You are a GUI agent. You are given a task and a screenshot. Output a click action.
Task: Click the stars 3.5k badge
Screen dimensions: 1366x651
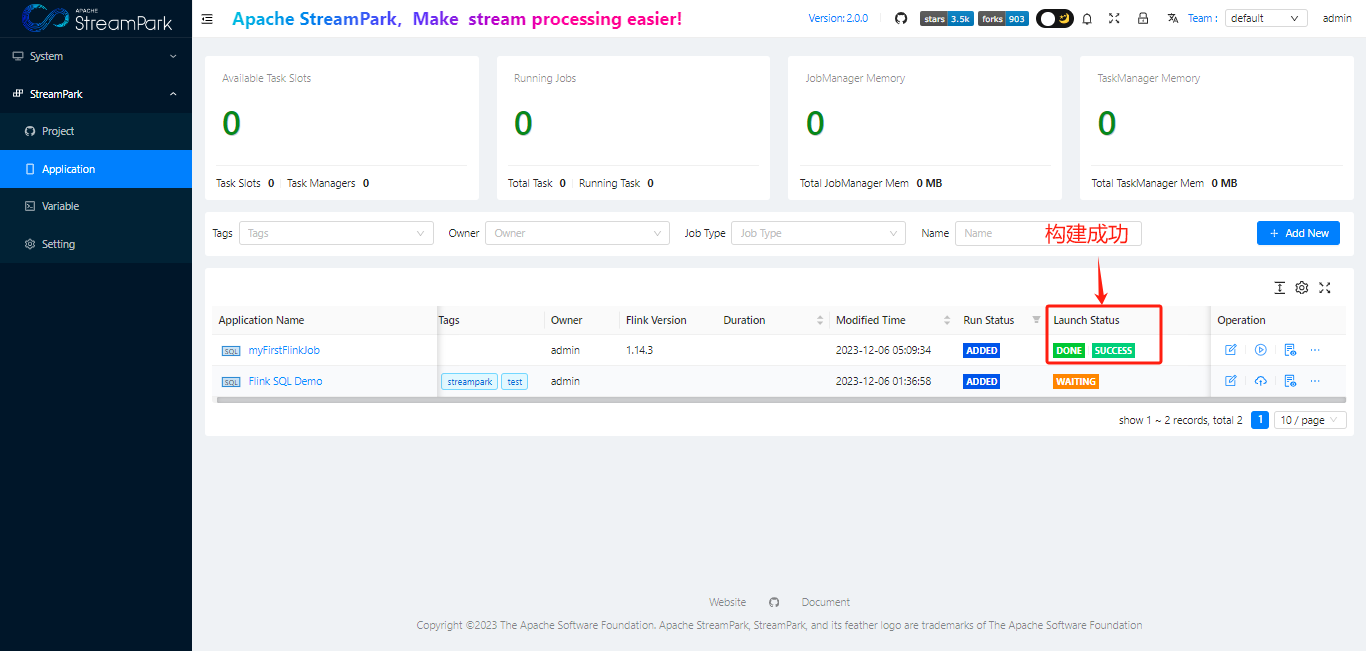coord(947,18)
